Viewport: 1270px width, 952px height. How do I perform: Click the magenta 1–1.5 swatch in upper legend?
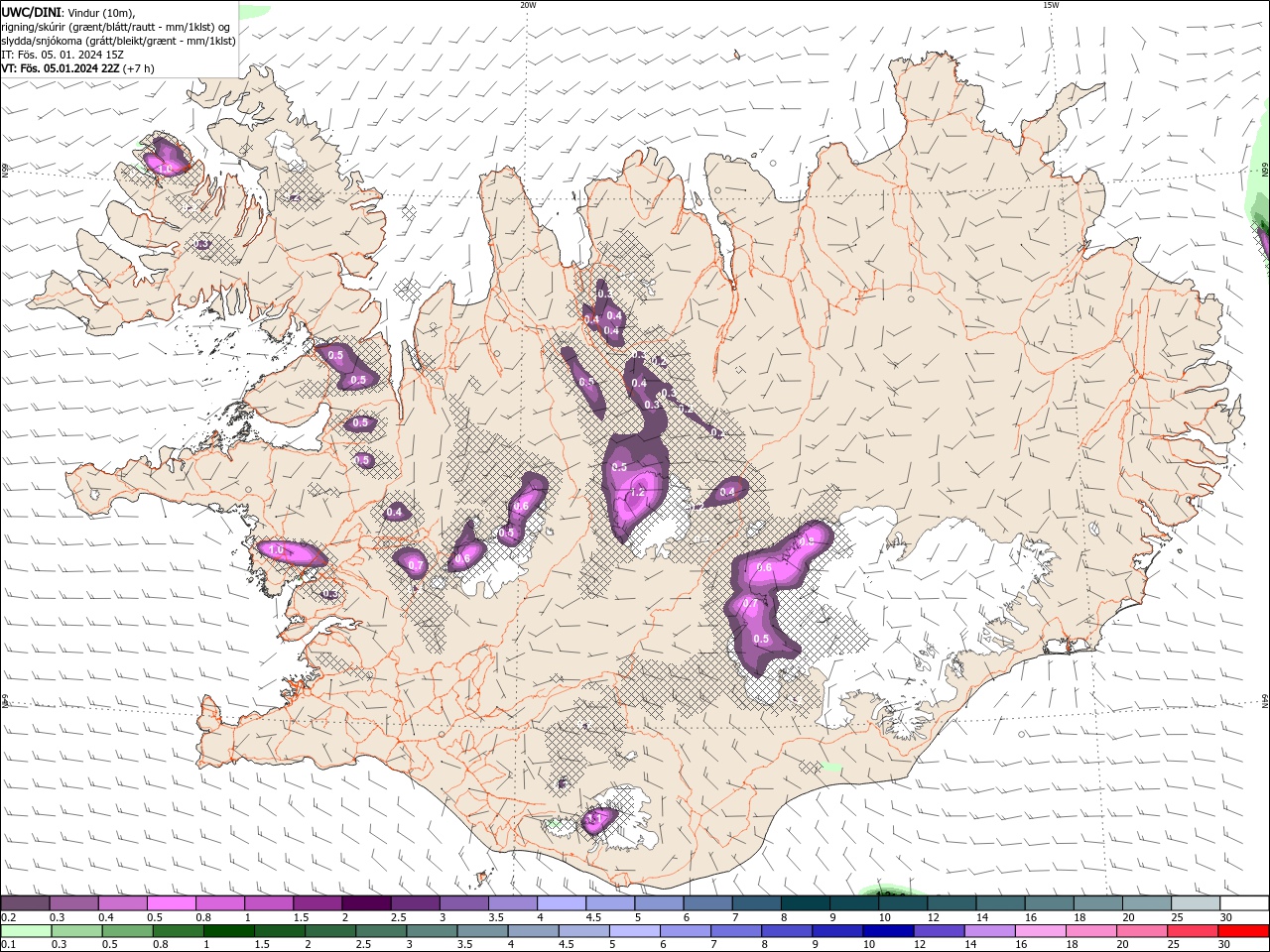(269, 903)
